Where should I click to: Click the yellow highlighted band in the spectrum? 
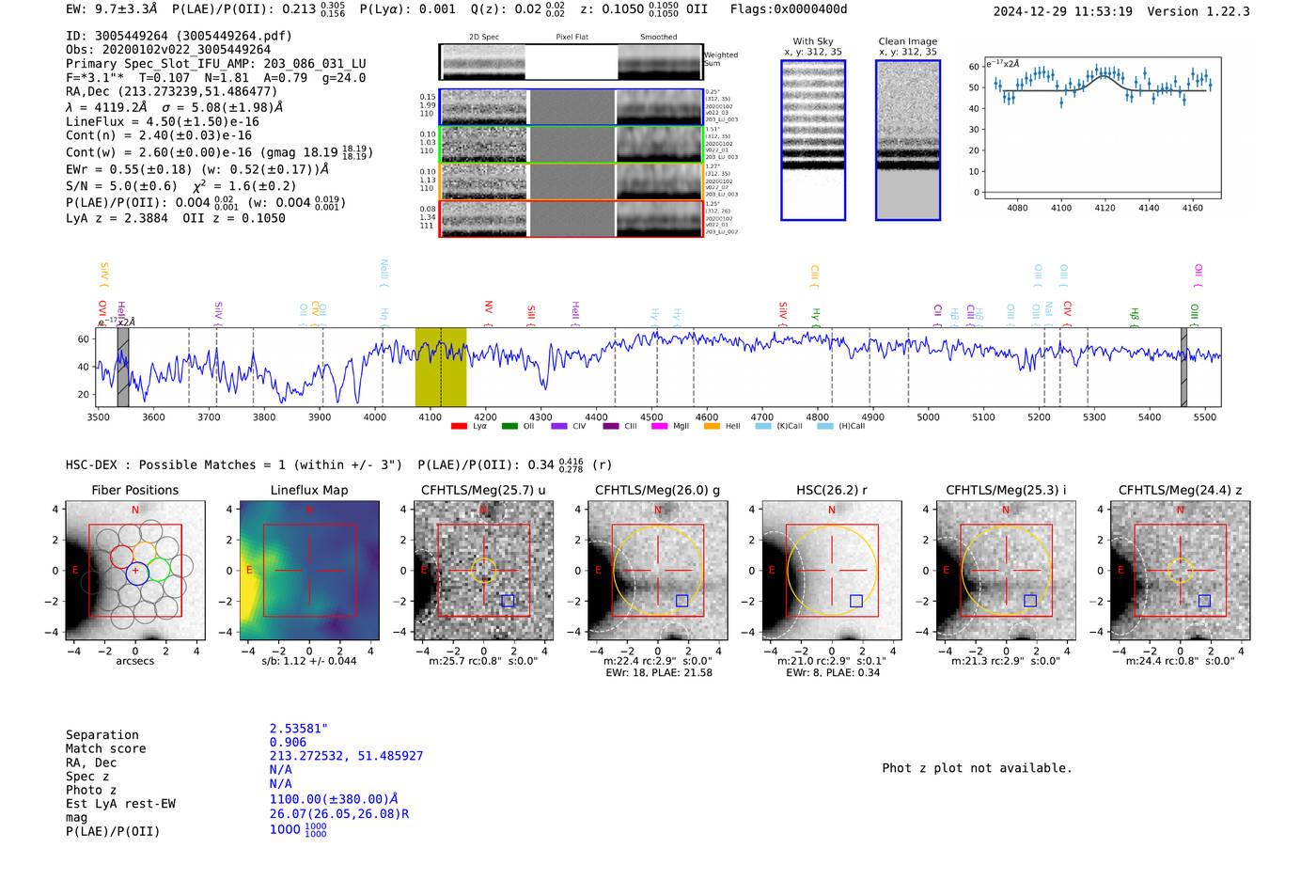point(441,367)
